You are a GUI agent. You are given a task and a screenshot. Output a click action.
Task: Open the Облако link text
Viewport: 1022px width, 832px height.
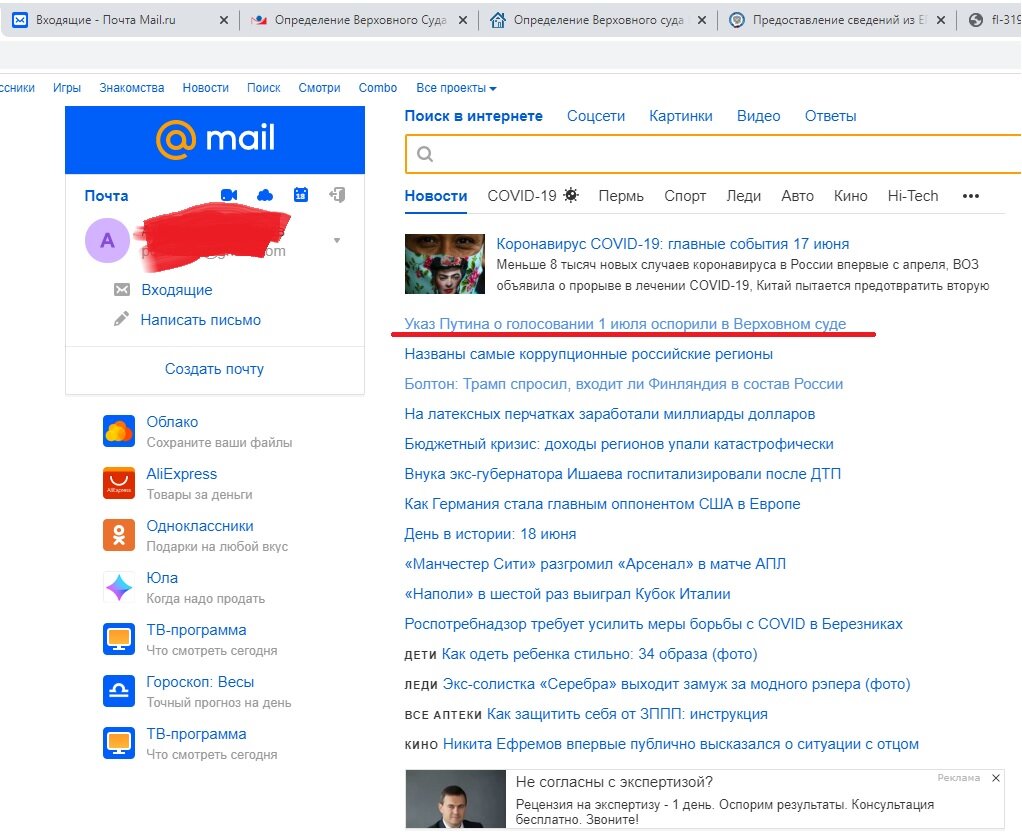172,422
